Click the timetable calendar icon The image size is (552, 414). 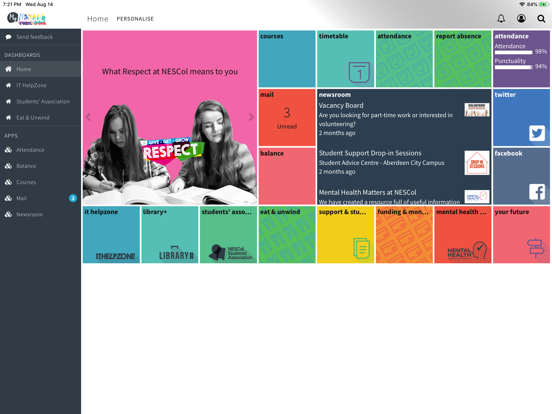click(x=359, y=72)
